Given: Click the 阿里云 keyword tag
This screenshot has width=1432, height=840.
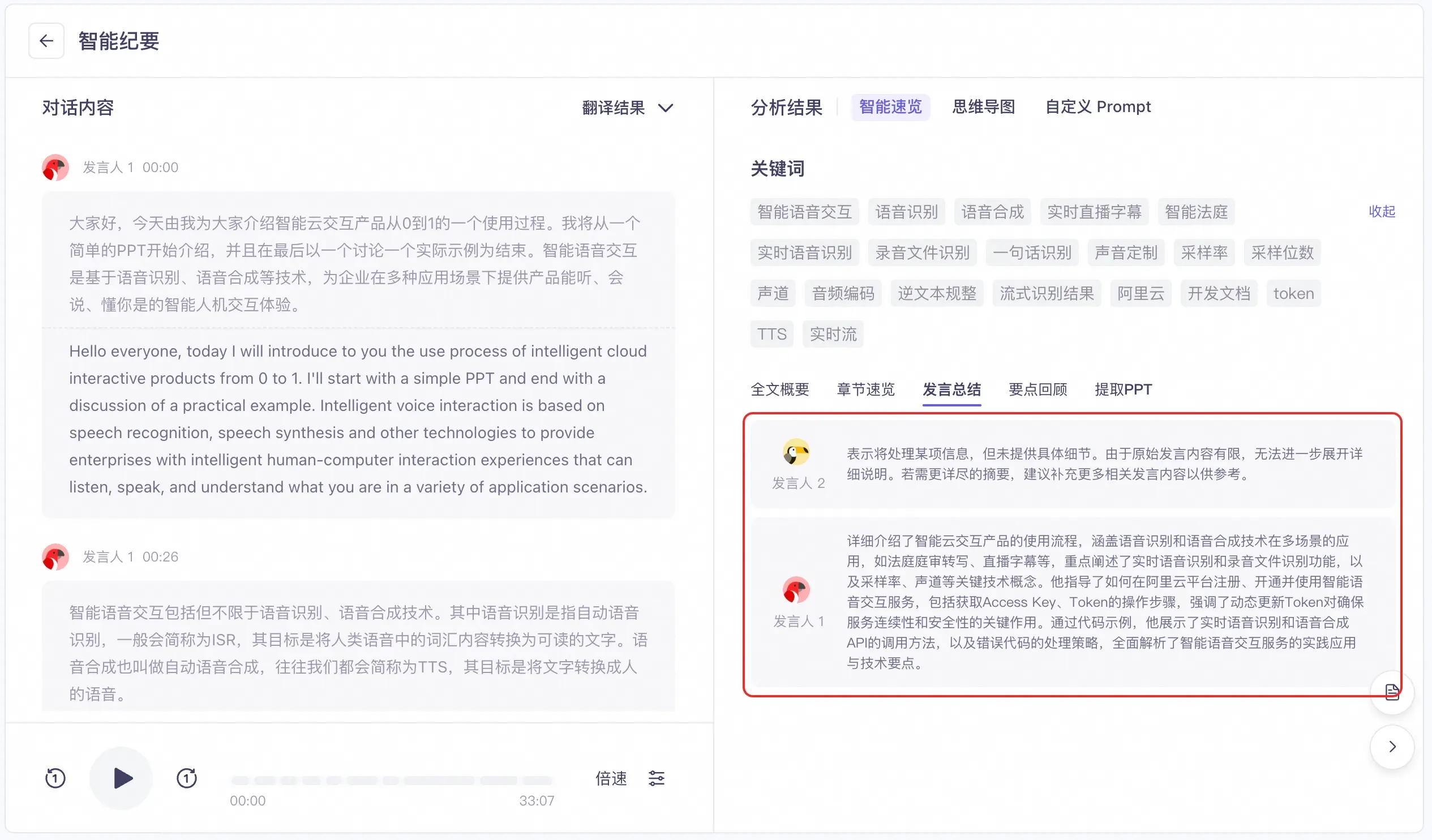Looking at the screenshot, I should pyautogui.click(x=1141, y=293).
